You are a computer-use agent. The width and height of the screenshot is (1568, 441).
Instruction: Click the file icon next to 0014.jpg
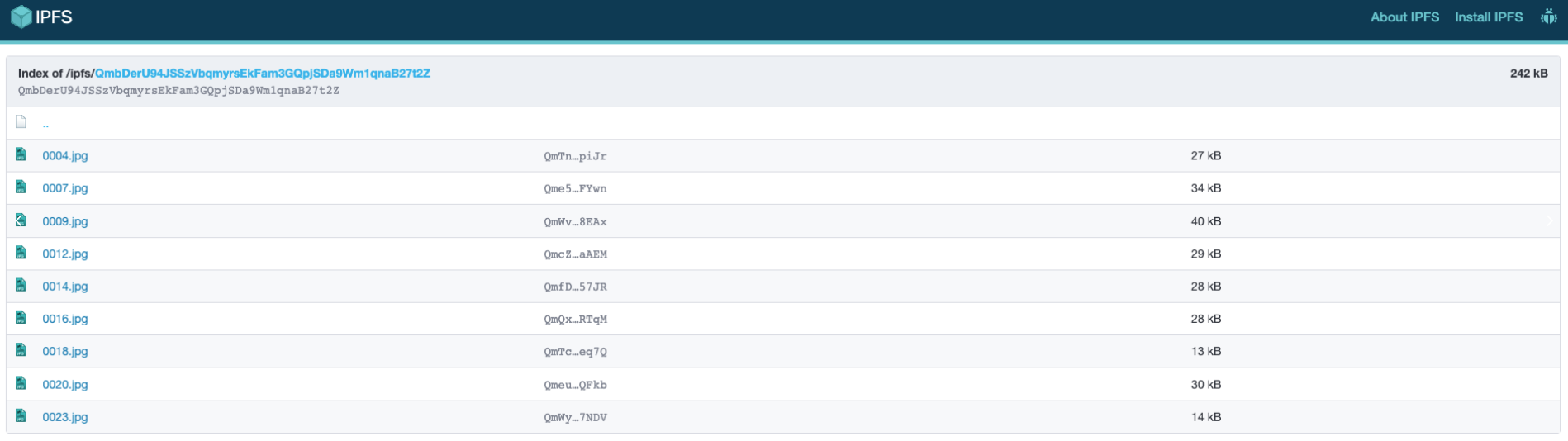[x=21, y=285]
